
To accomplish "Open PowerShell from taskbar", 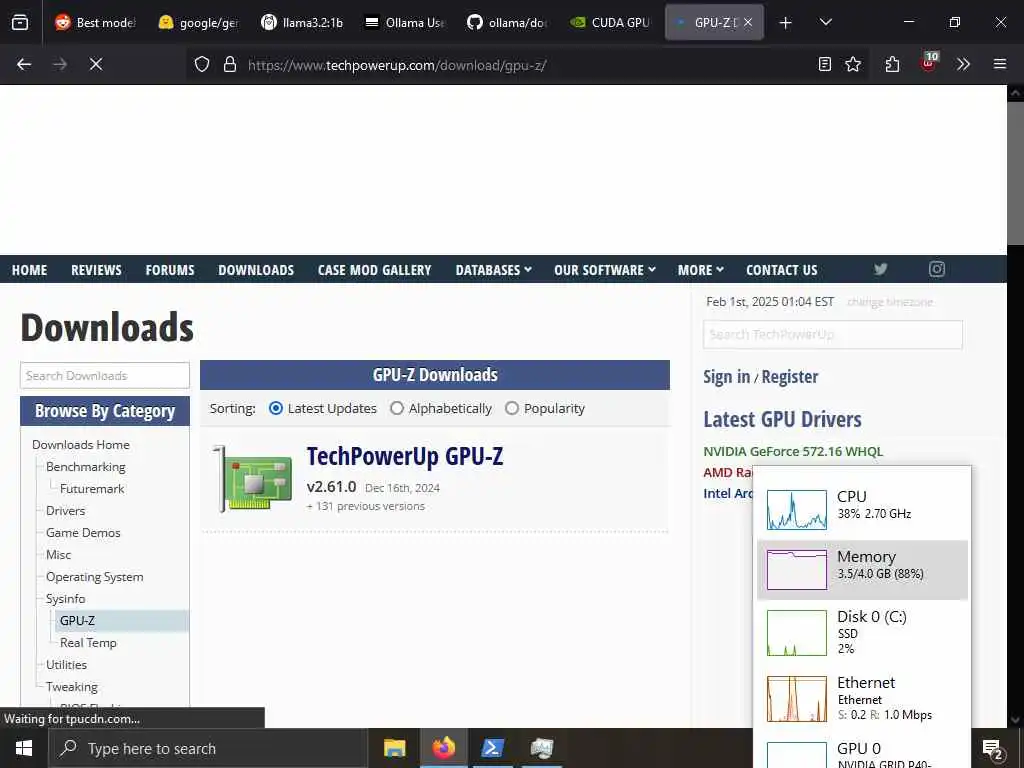I will (x=492, y=748).
